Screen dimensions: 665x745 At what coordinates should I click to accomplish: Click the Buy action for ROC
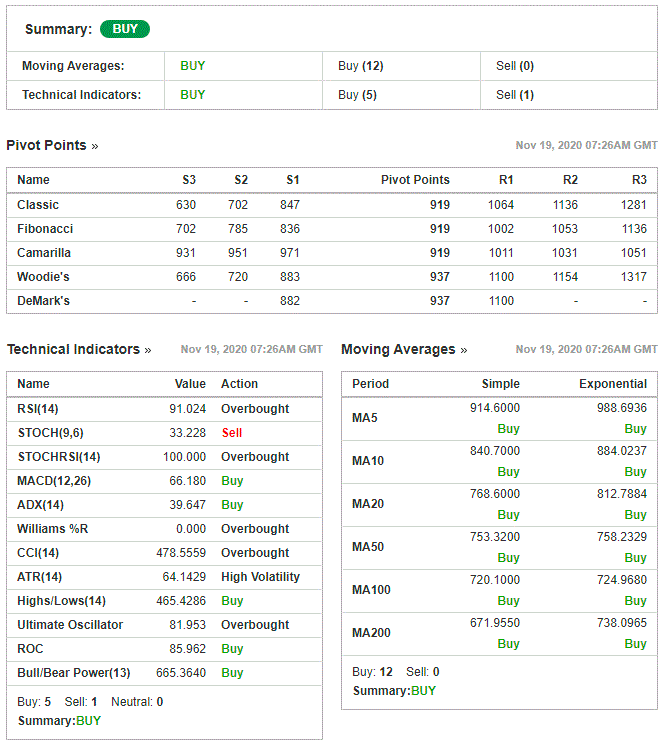232,649
